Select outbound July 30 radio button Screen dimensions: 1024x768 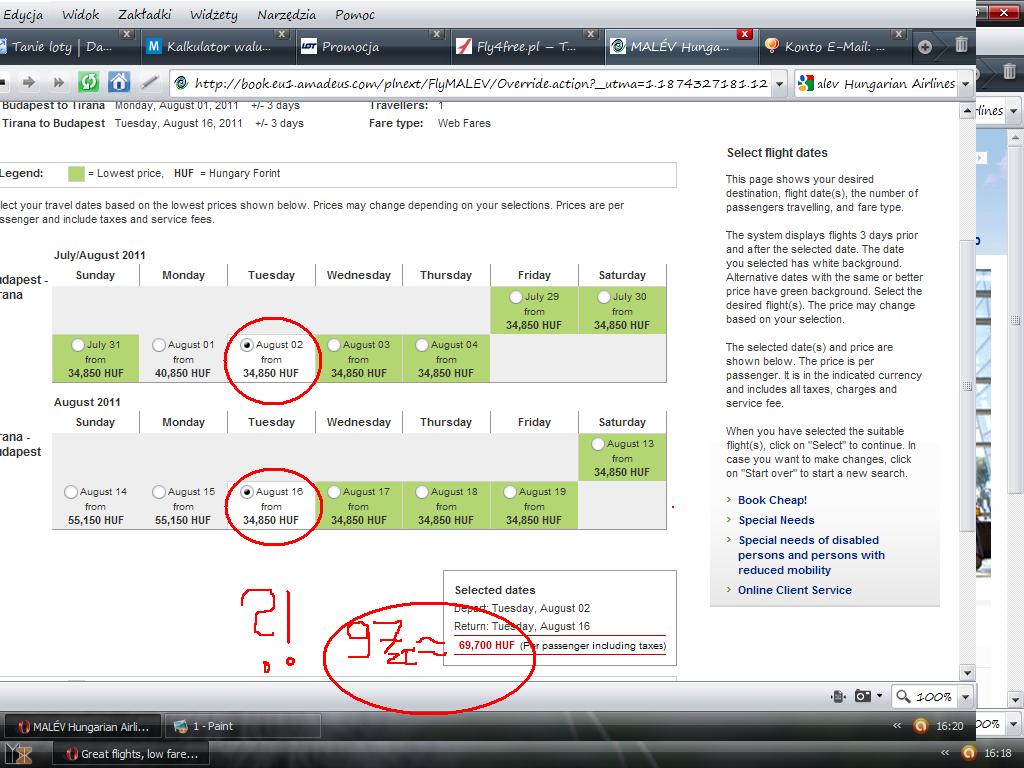(603, 297)
